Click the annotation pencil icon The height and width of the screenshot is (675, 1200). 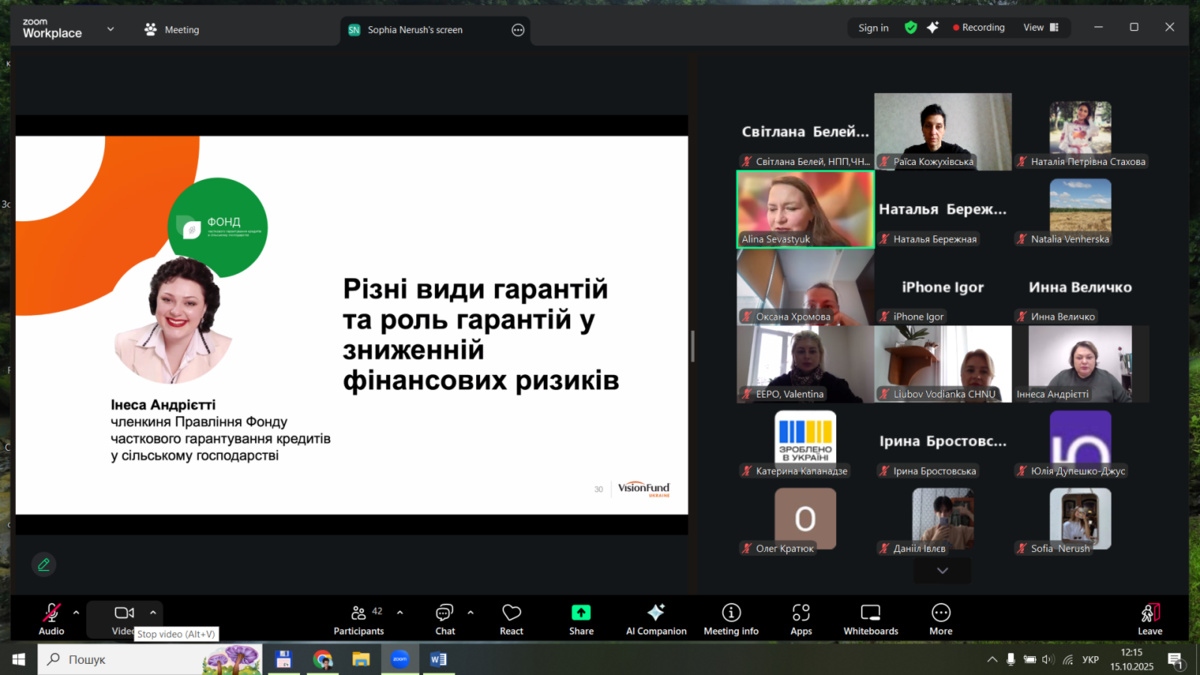point(43,565)
